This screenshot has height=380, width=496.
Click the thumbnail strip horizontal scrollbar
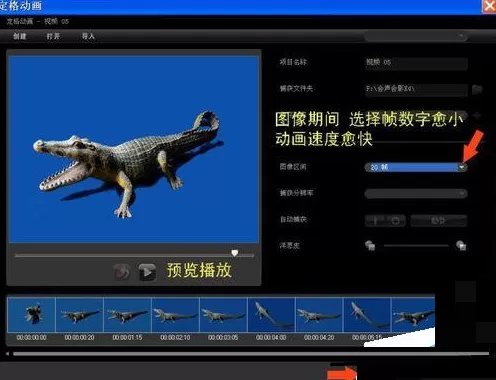click(251, 354)
